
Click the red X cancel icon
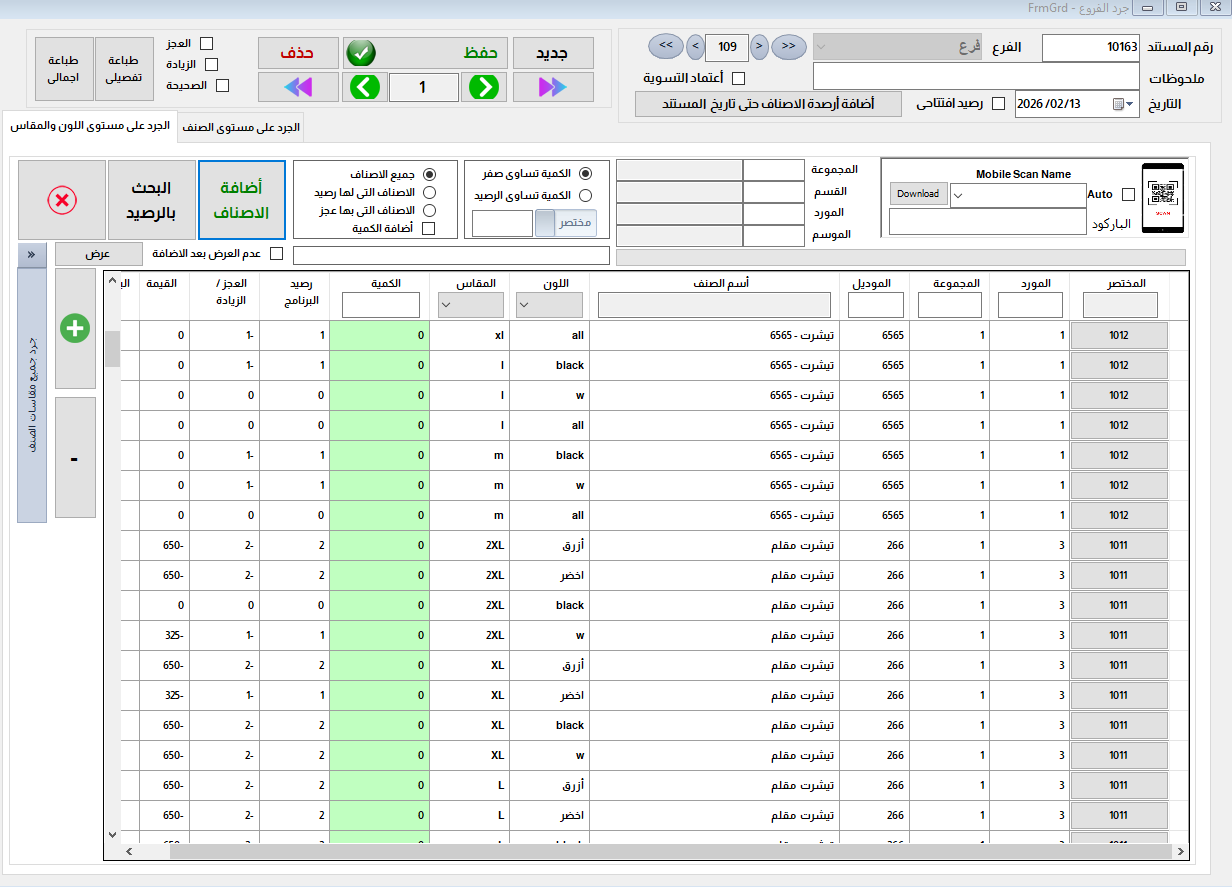point(62,200)
